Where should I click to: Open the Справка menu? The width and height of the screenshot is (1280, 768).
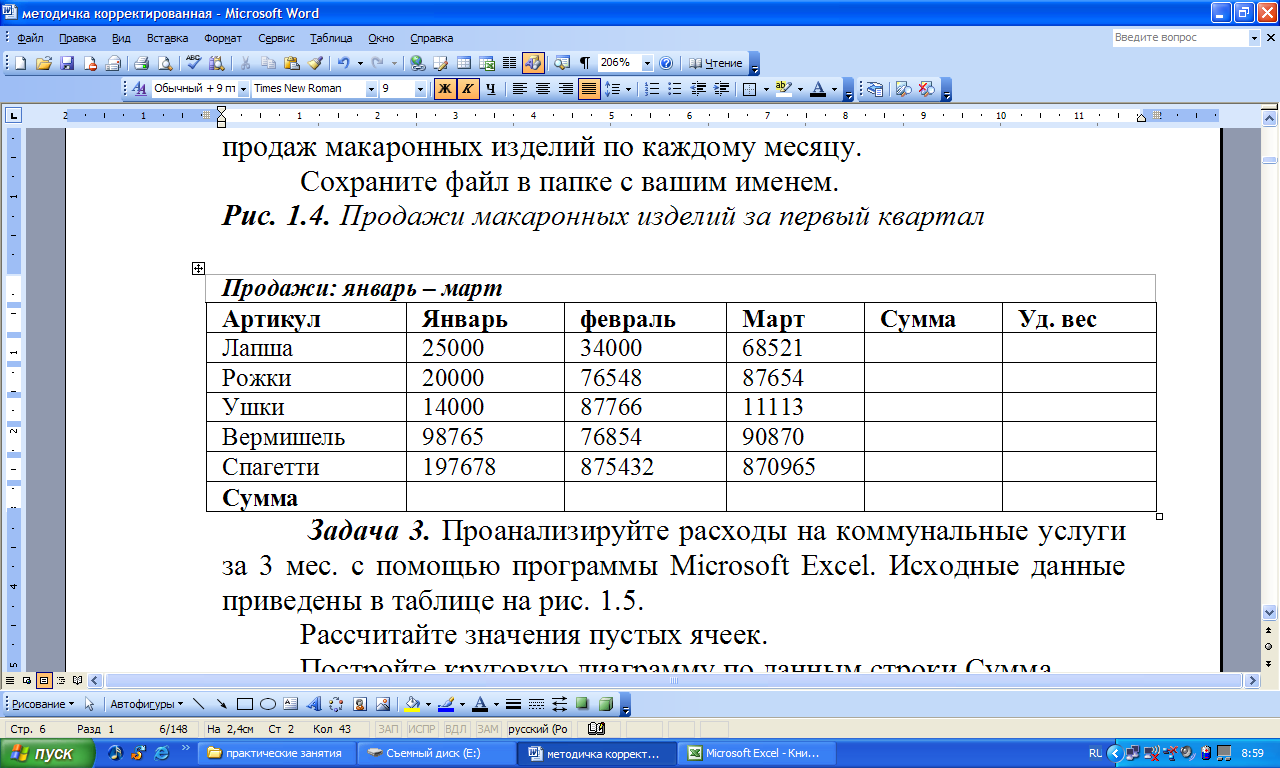pyautogui.click(x=431, y=38)
